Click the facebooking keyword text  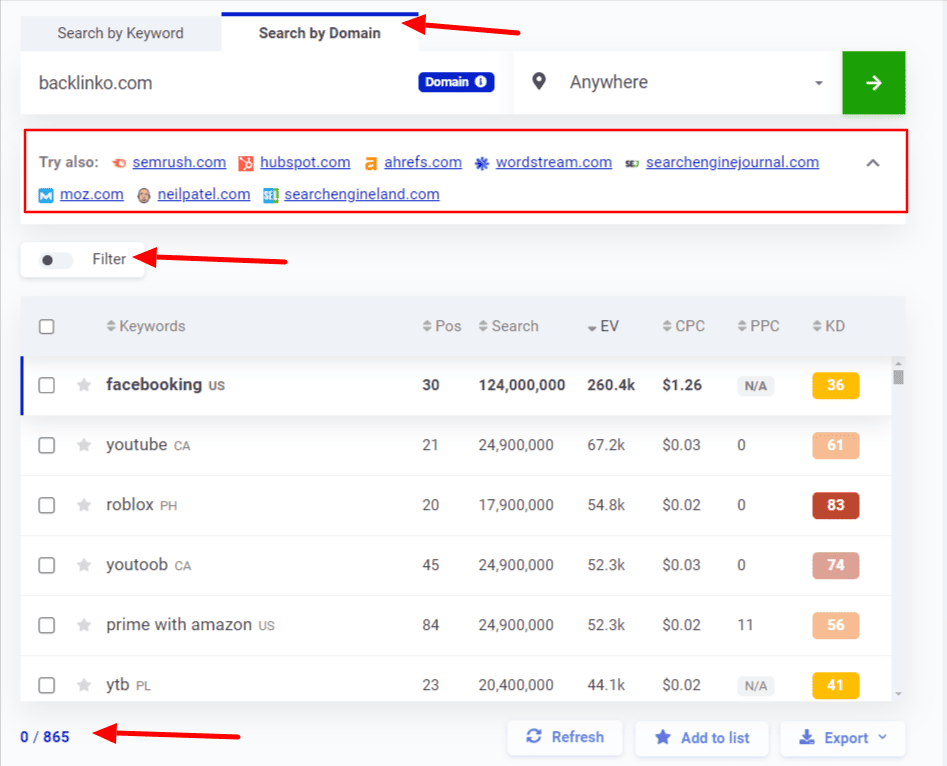[x=154, y=384]
